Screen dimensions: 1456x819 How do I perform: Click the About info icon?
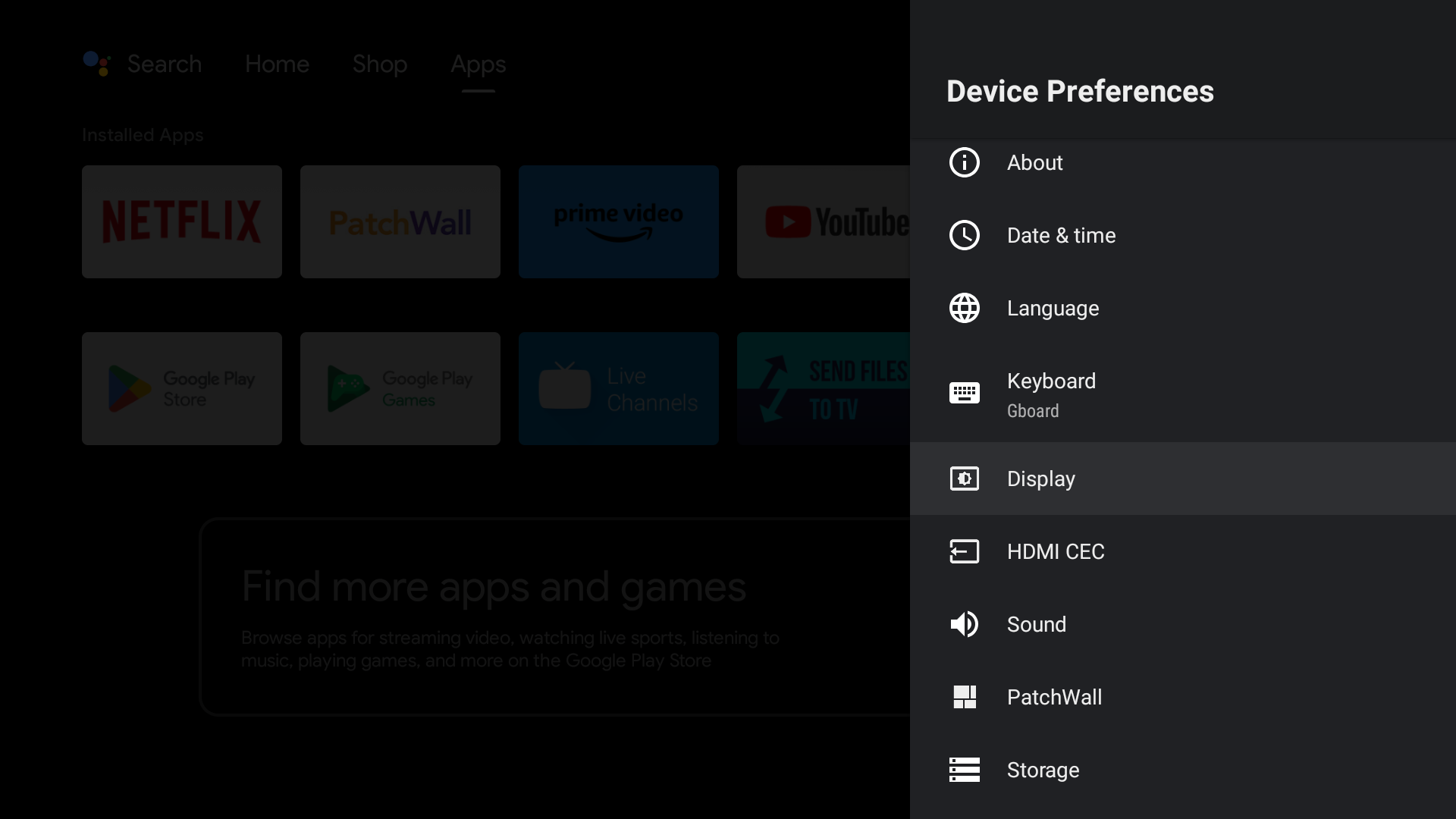(964, 162)
